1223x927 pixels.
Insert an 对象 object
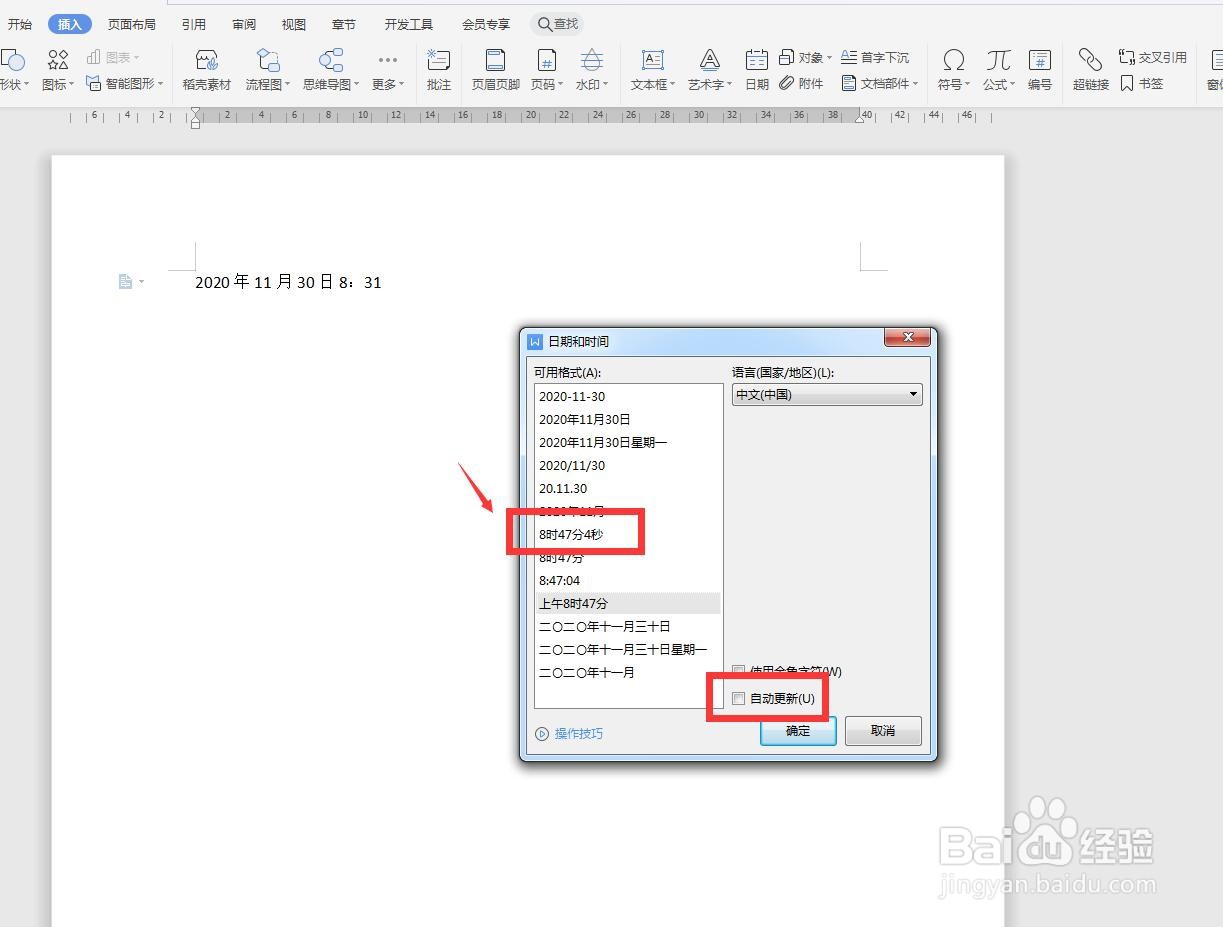point(806,58)
